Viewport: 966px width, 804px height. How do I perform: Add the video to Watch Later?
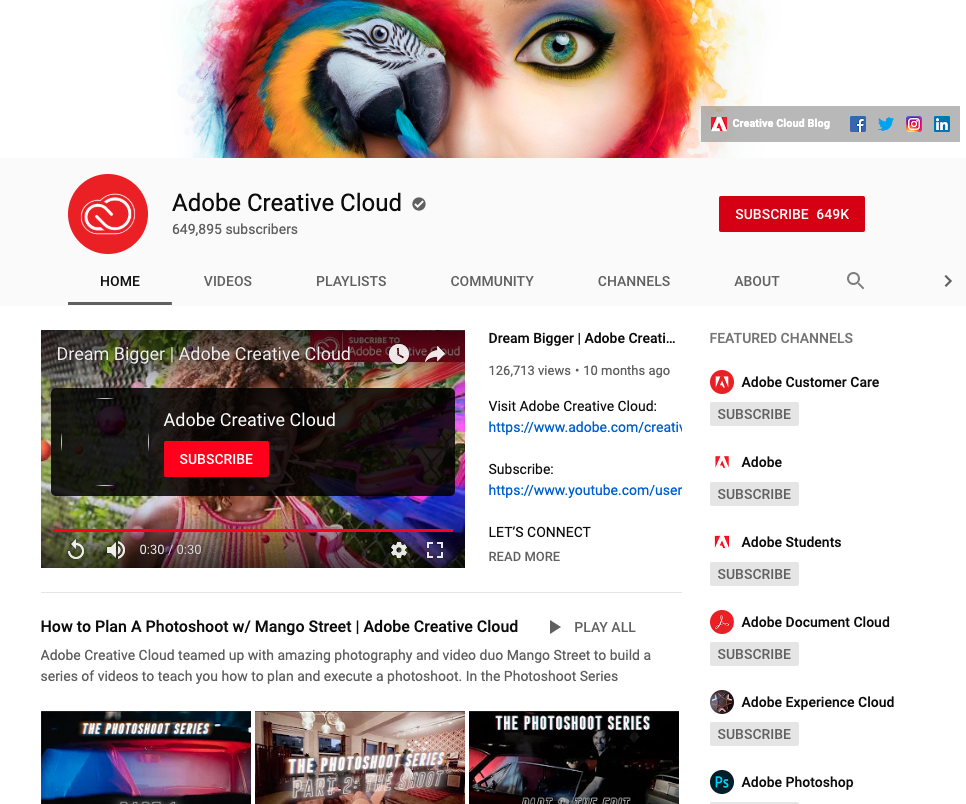398,354
